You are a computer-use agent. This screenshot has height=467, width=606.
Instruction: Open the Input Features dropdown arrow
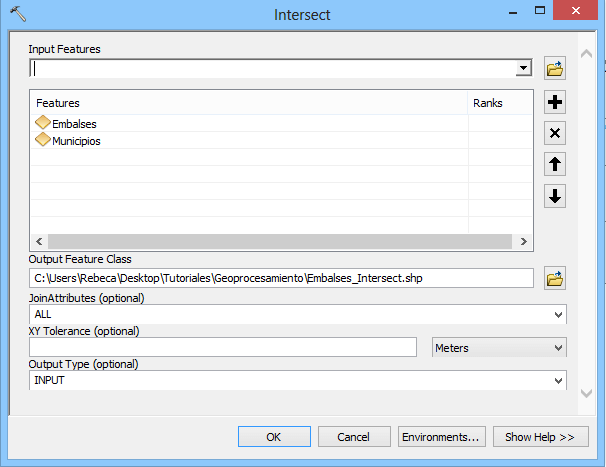pos(522,69)
